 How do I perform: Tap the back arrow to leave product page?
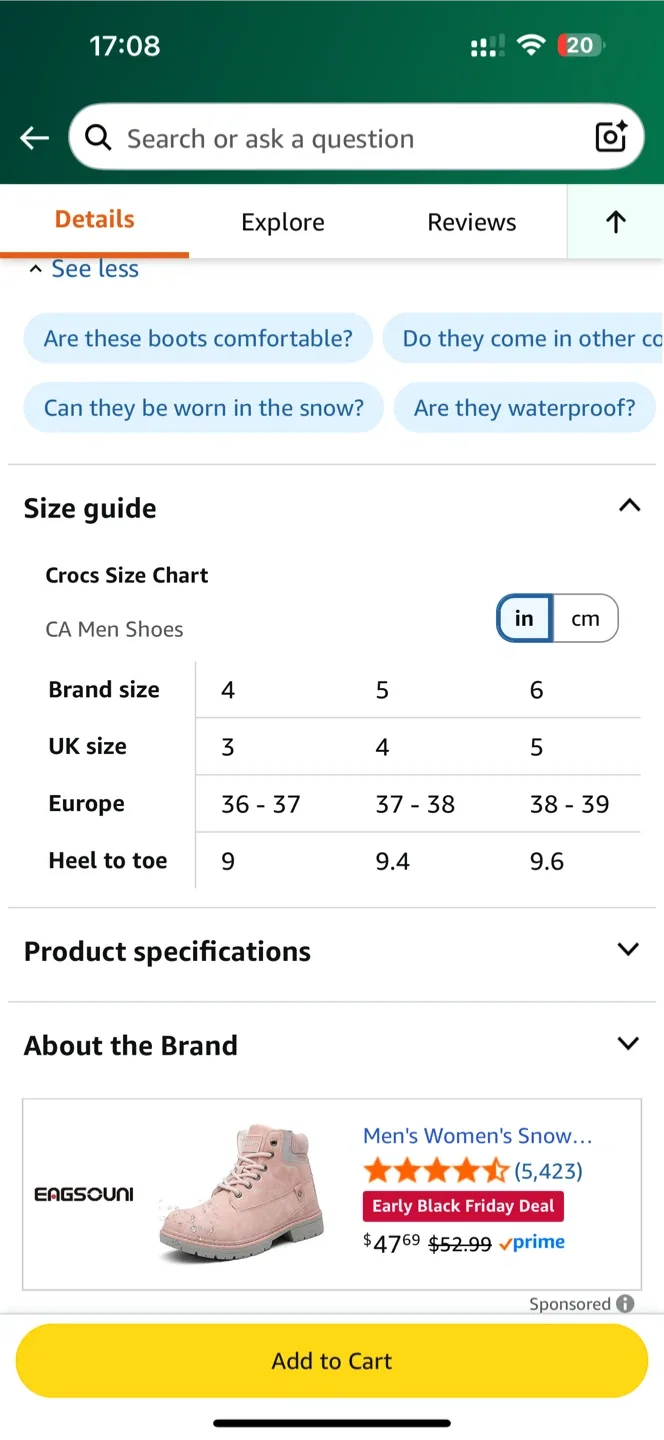(x=33, y=138)
